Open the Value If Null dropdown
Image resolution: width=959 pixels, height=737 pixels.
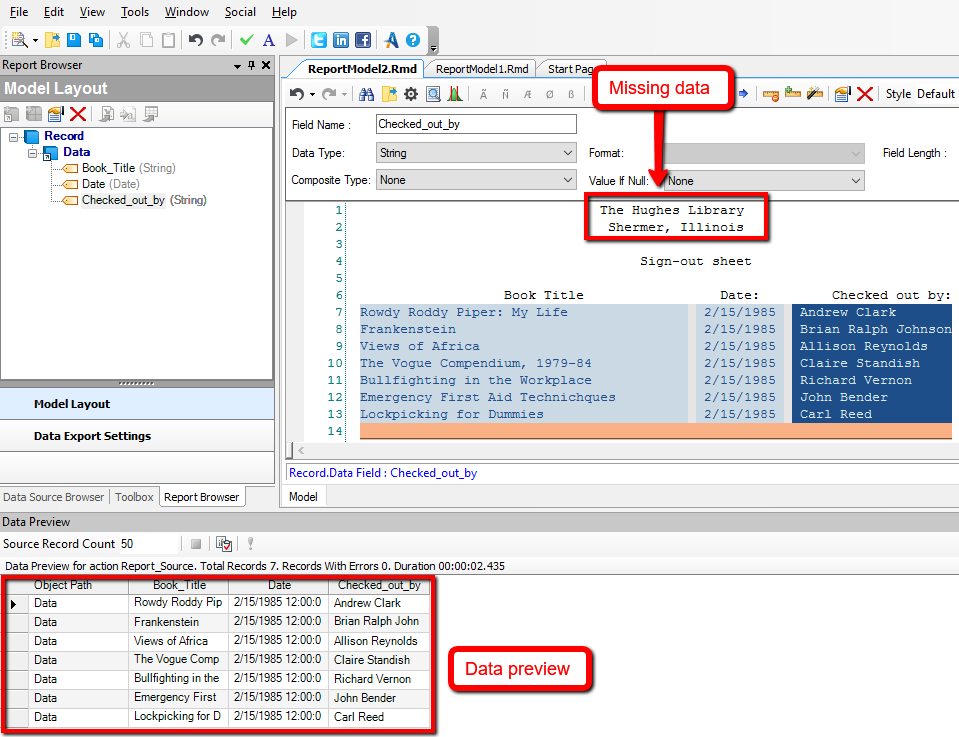[763, 181]
